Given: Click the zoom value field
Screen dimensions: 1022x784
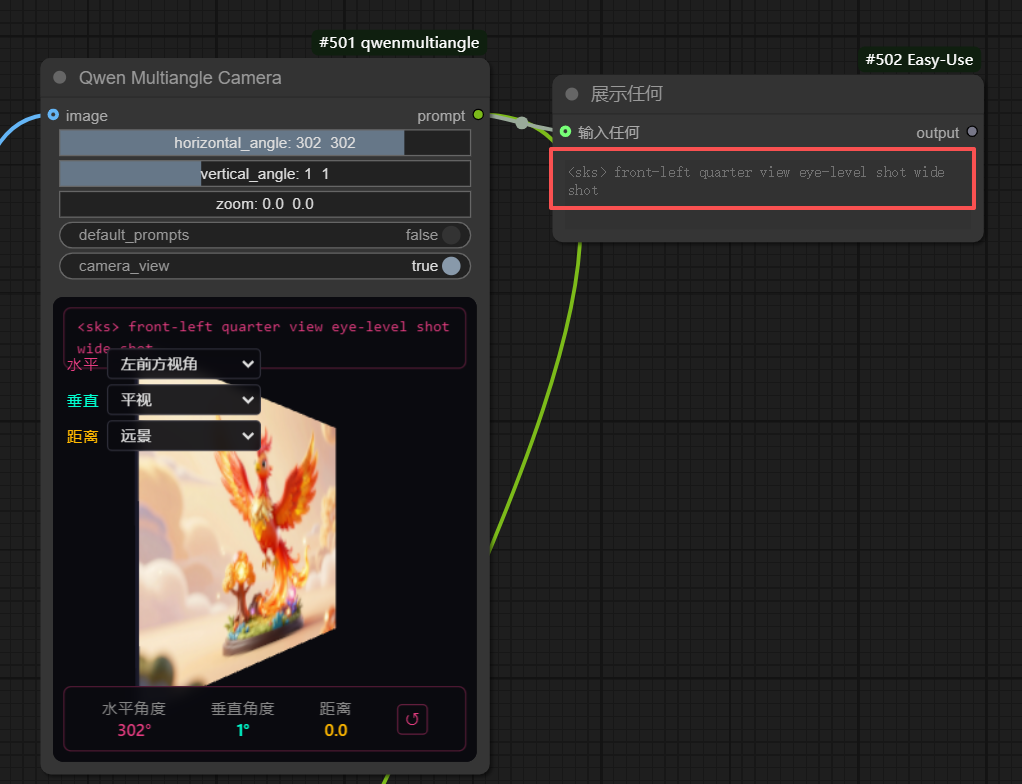Looking at the screenshot, I should tap(264, 204).
